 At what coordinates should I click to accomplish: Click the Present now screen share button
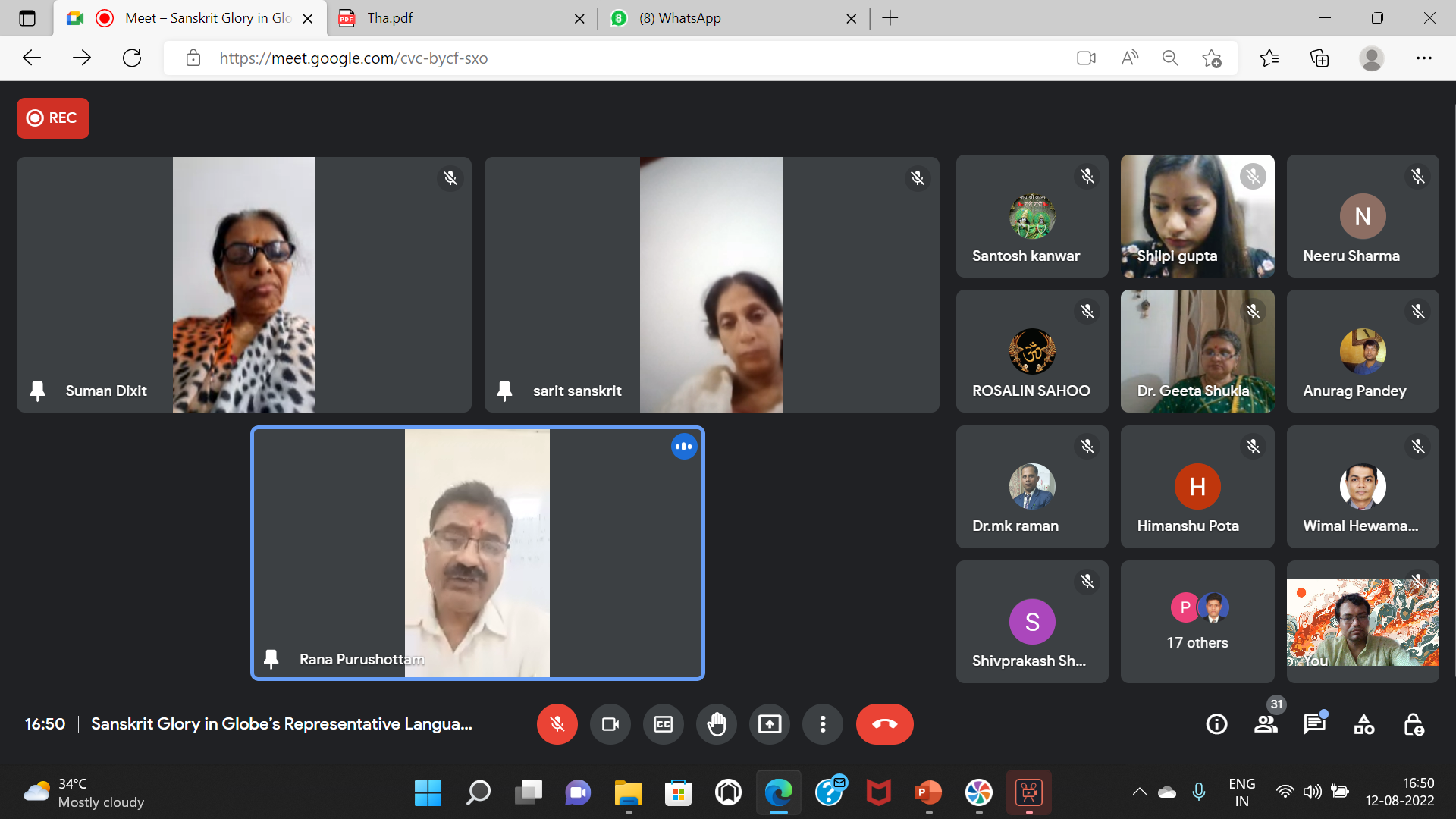point(769,724)
